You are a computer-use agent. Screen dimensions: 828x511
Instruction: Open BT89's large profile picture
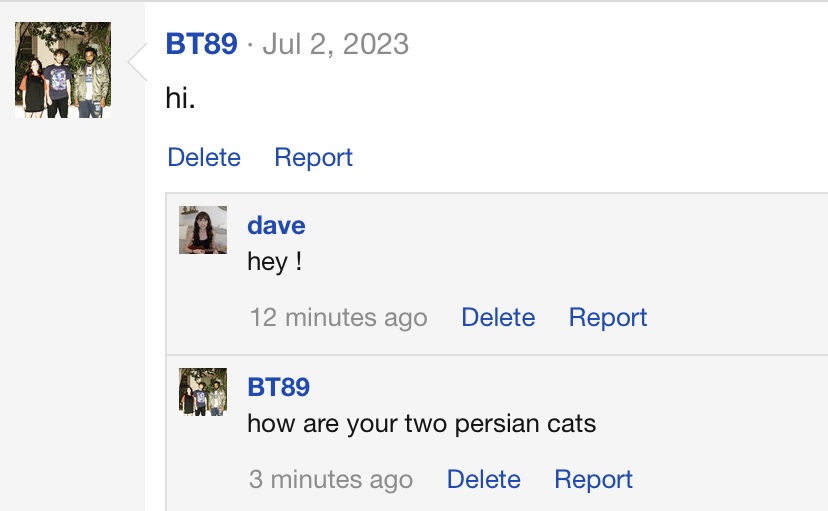pos(63,70)
